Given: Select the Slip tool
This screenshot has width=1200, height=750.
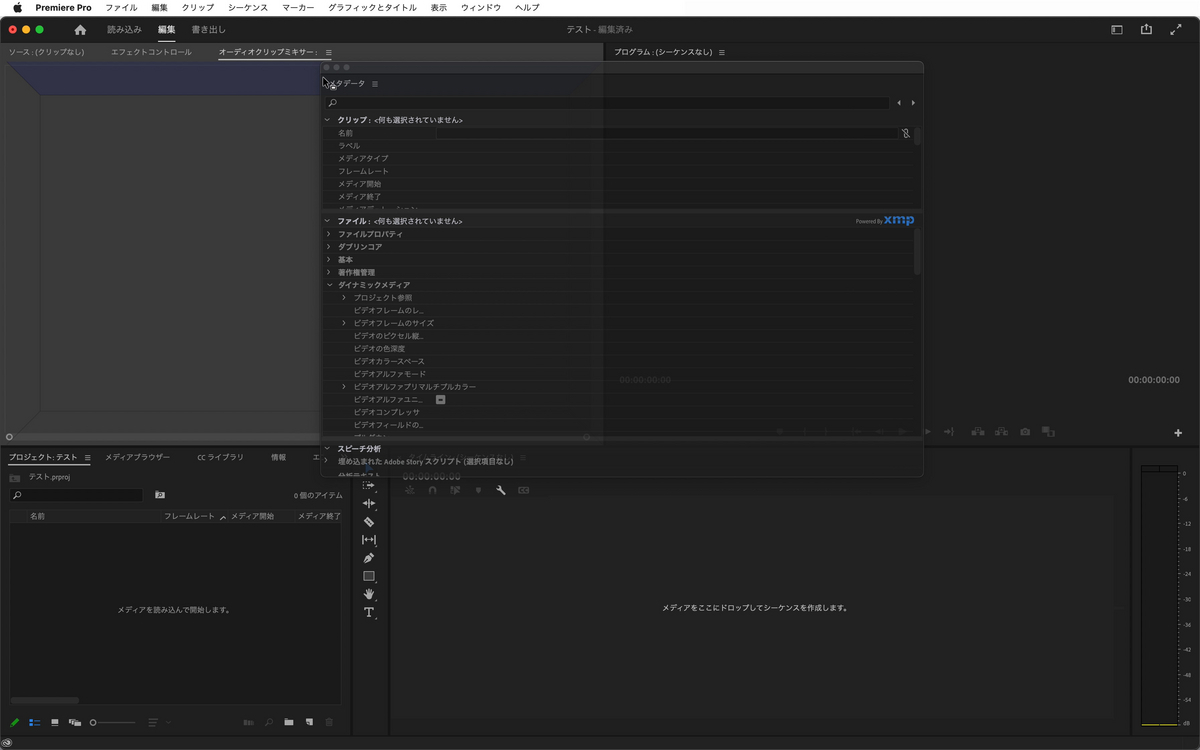Looking at the screenshot, I should pyautogui.click(x=369, y=540).
